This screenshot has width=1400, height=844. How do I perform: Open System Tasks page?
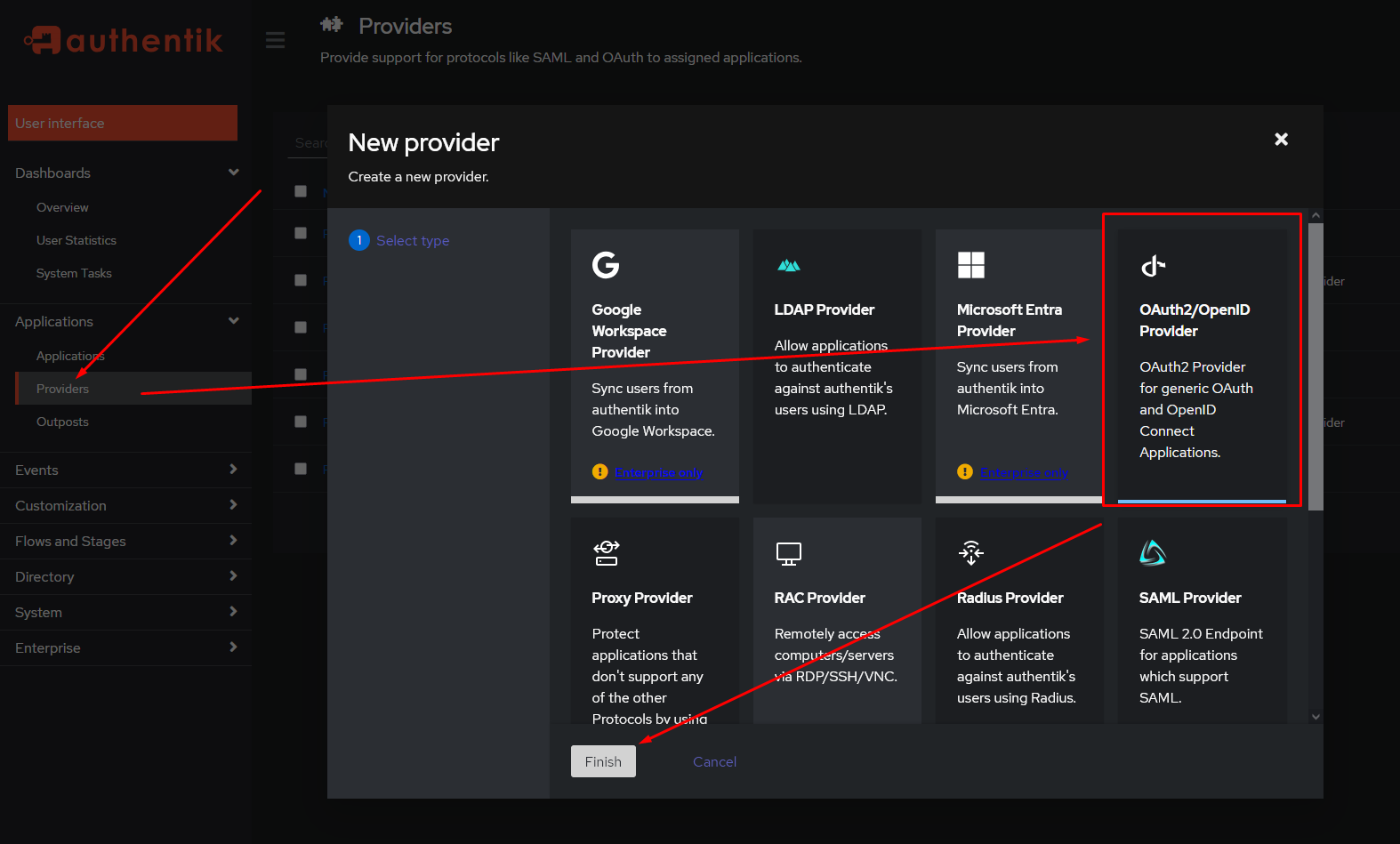74,273
